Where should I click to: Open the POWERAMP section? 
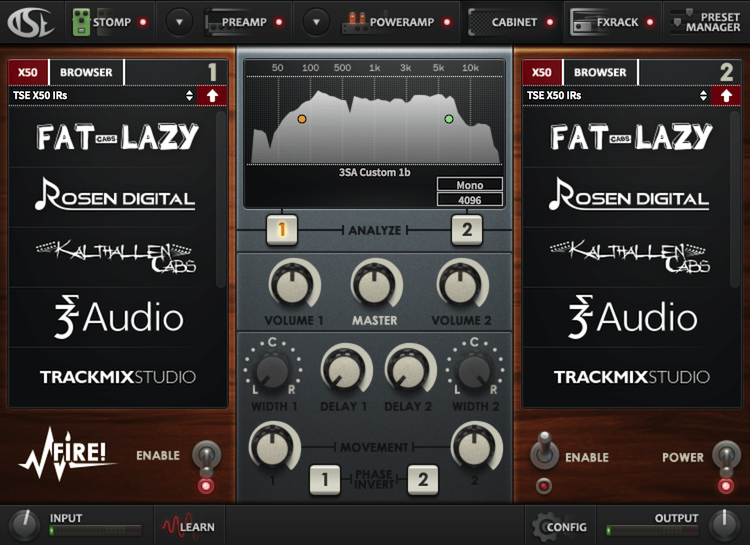[x=402, y=22]
